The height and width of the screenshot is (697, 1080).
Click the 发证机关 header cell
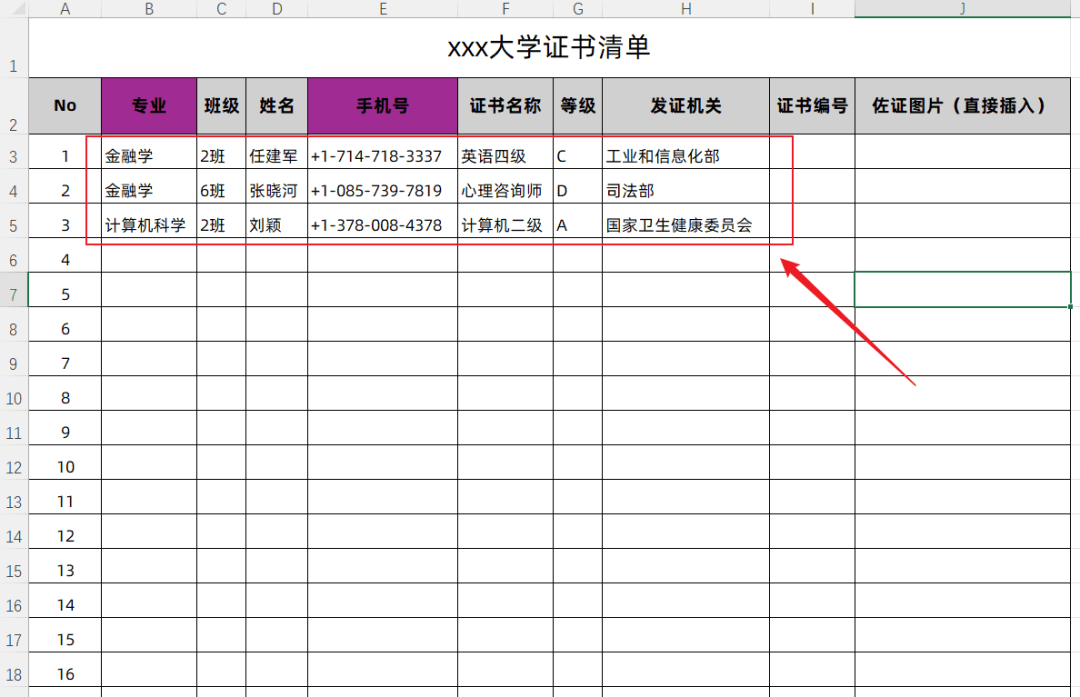coord(685,105)
